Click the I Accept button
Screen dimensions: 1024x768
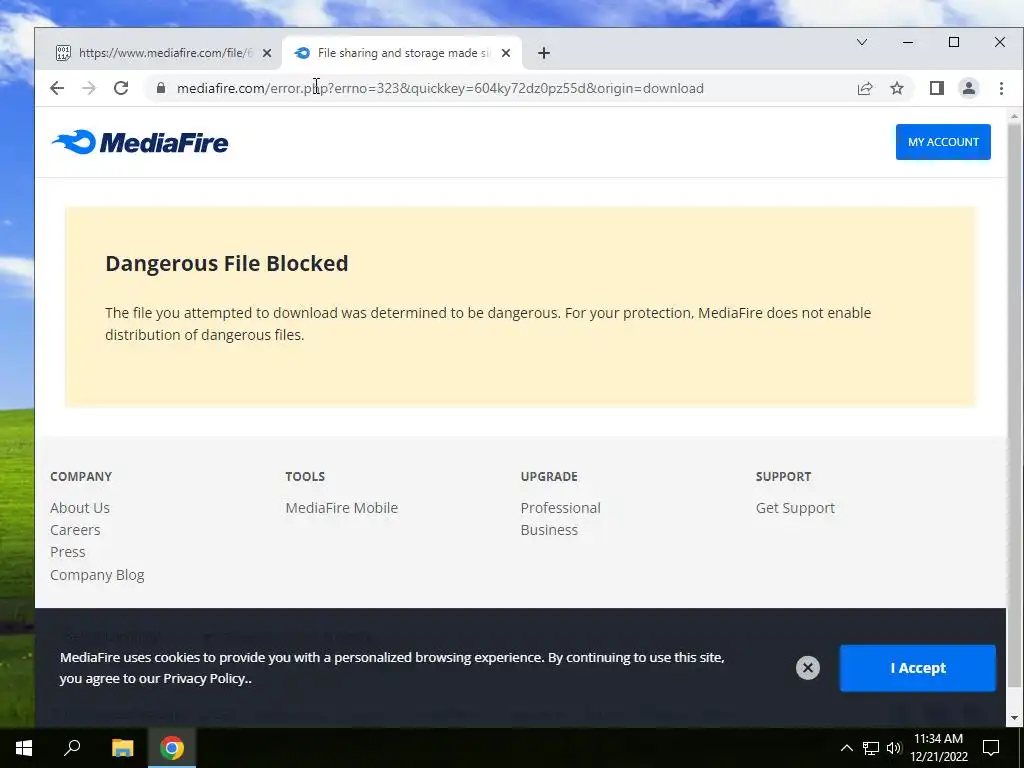(918, 668)
